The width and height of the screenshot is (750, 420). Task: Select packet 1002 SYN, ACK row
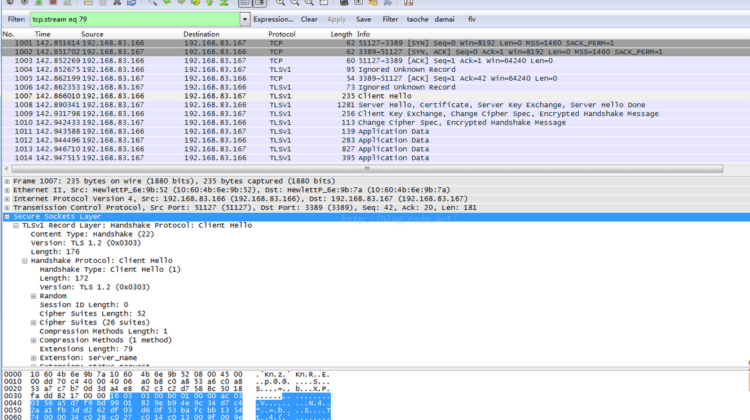(x=375, y=52)
